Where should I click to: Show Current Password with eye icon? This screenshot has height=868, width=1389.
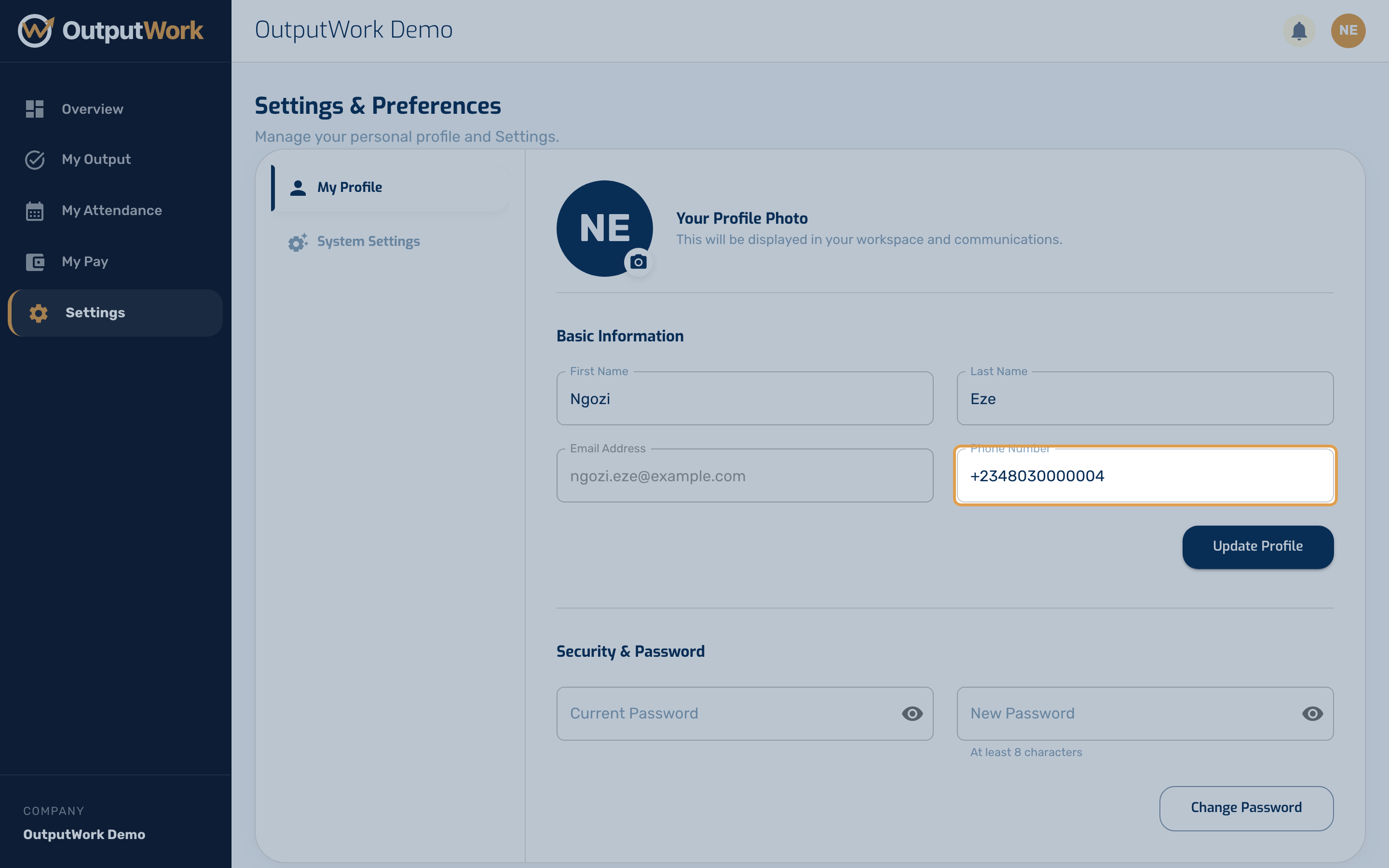point(912,714)
